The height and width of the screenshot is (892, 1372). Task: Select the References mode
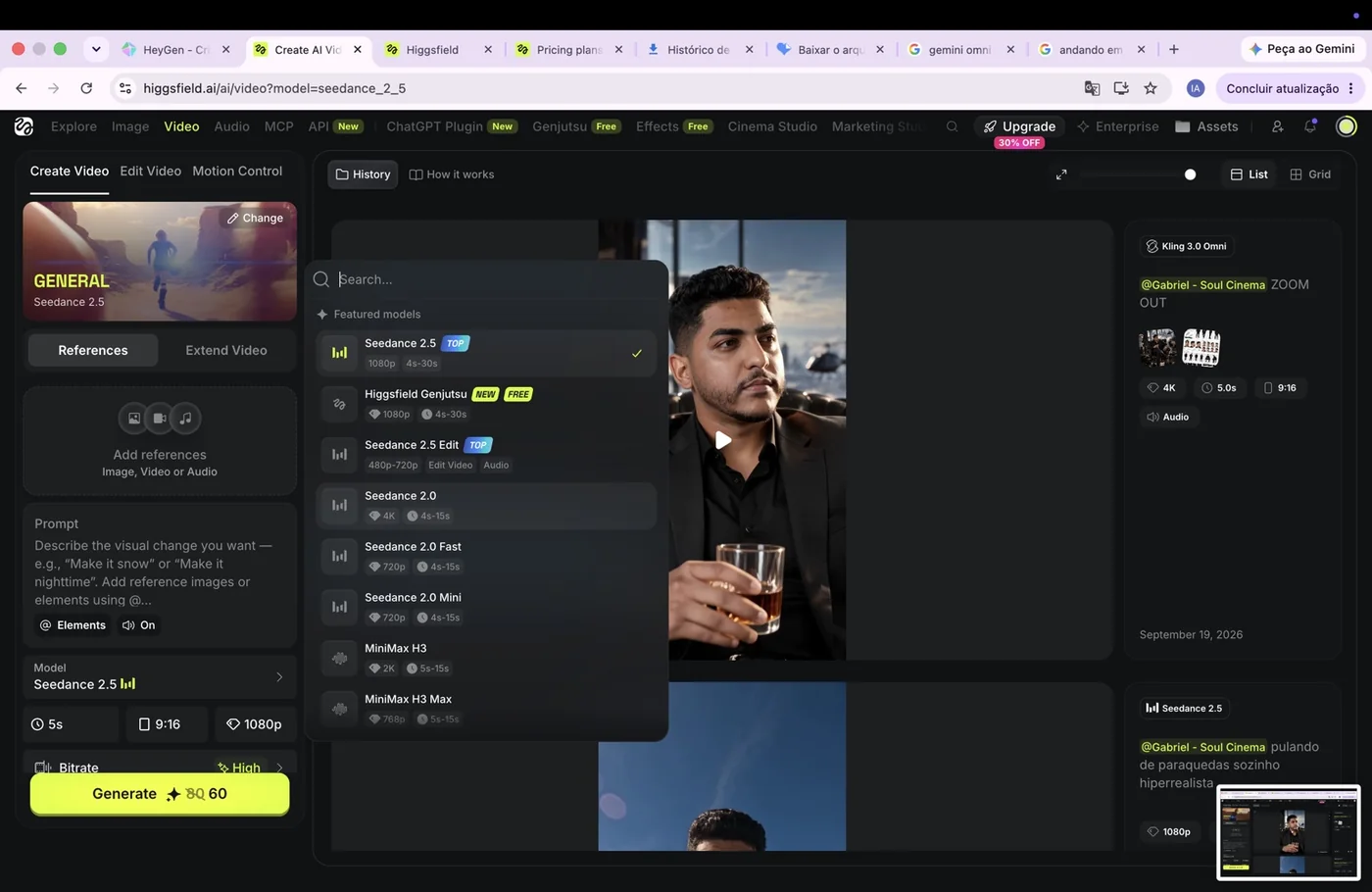pyautogui.click(x=93, y=350)
